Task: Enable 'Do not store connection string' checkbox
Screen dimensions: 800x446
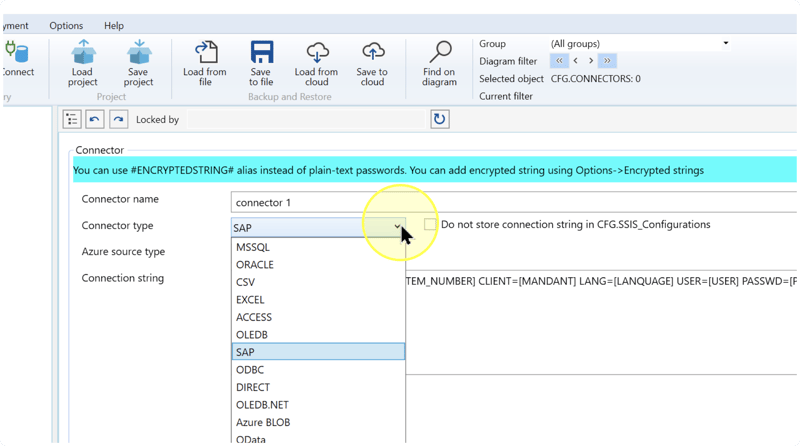Action: coord(430,225)
